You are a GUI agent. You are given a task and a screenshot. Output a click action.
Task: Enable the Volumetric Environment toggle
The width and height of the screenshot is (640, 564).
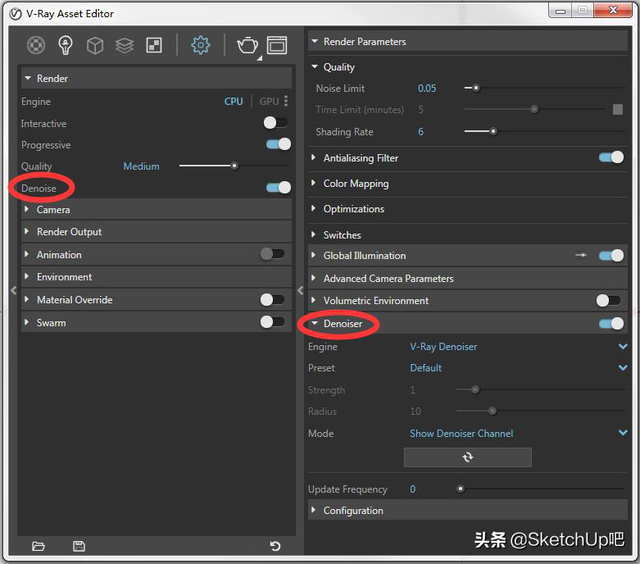(608, 301)
